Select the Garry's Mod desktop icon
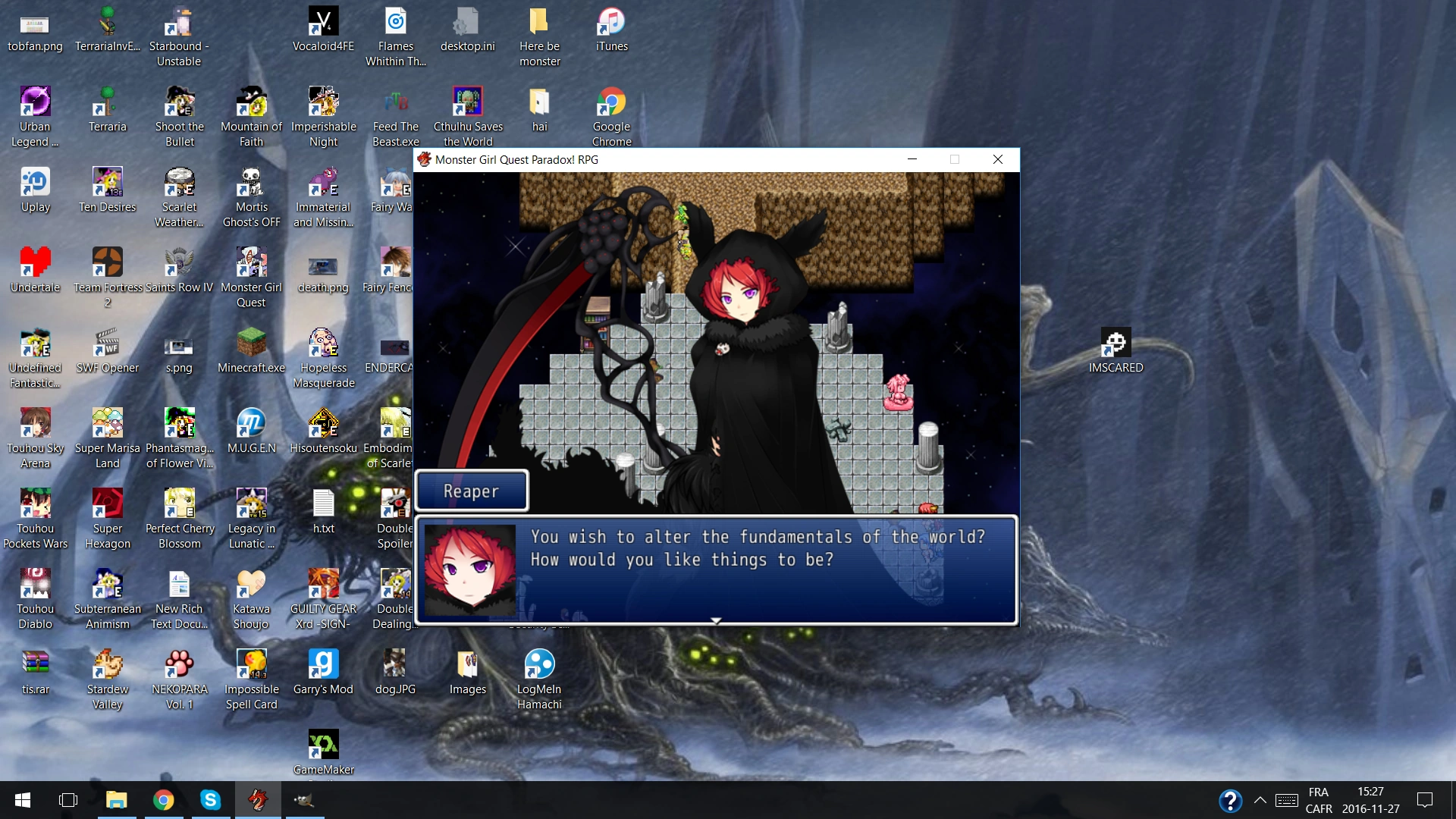The width and height of the screenshot is (1456, 819). (323, 664)
